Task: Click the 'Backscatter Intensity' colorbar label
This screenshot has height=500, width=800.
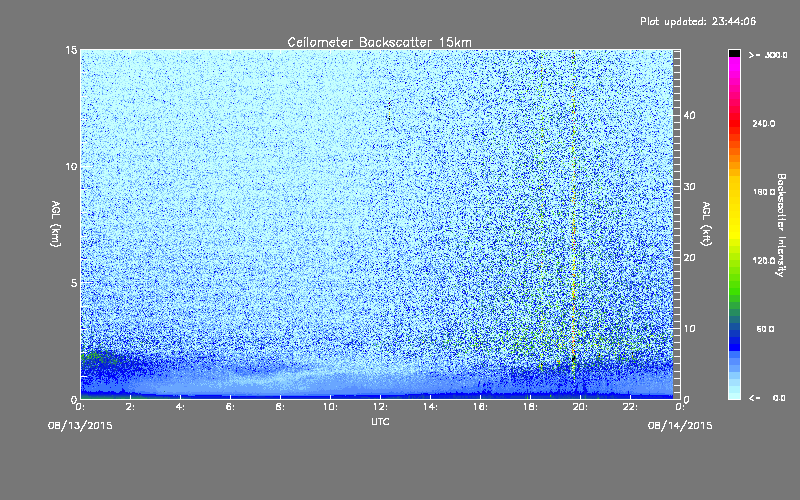Action: pos(781,225)
